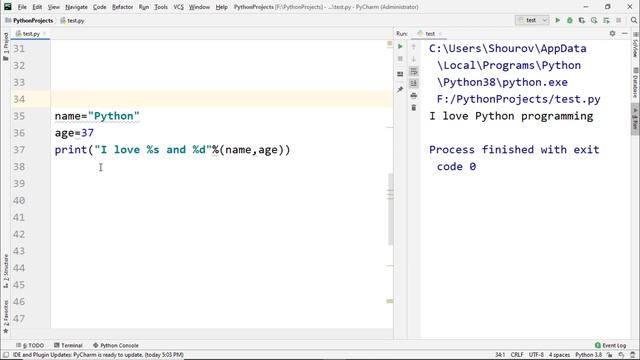Open the File menu

[22, 7]
